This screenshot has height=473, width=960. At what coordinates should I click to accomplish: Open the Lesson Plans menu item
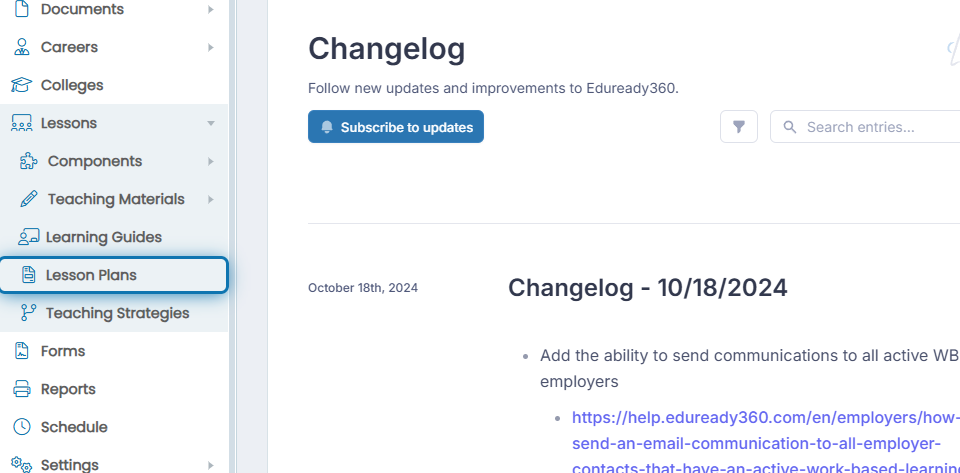tap(113, 275)
